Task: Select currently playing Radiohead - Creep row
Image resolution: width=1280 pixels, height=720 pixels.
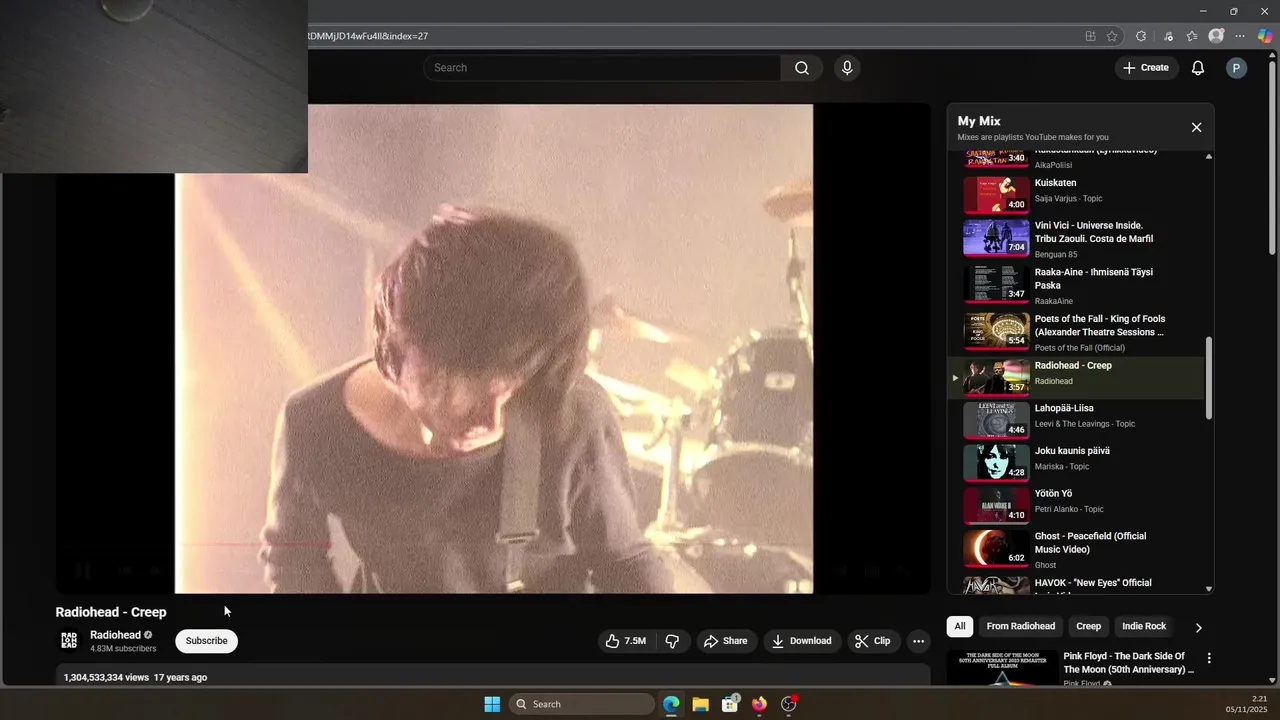Action: (x=1077, y=378)
